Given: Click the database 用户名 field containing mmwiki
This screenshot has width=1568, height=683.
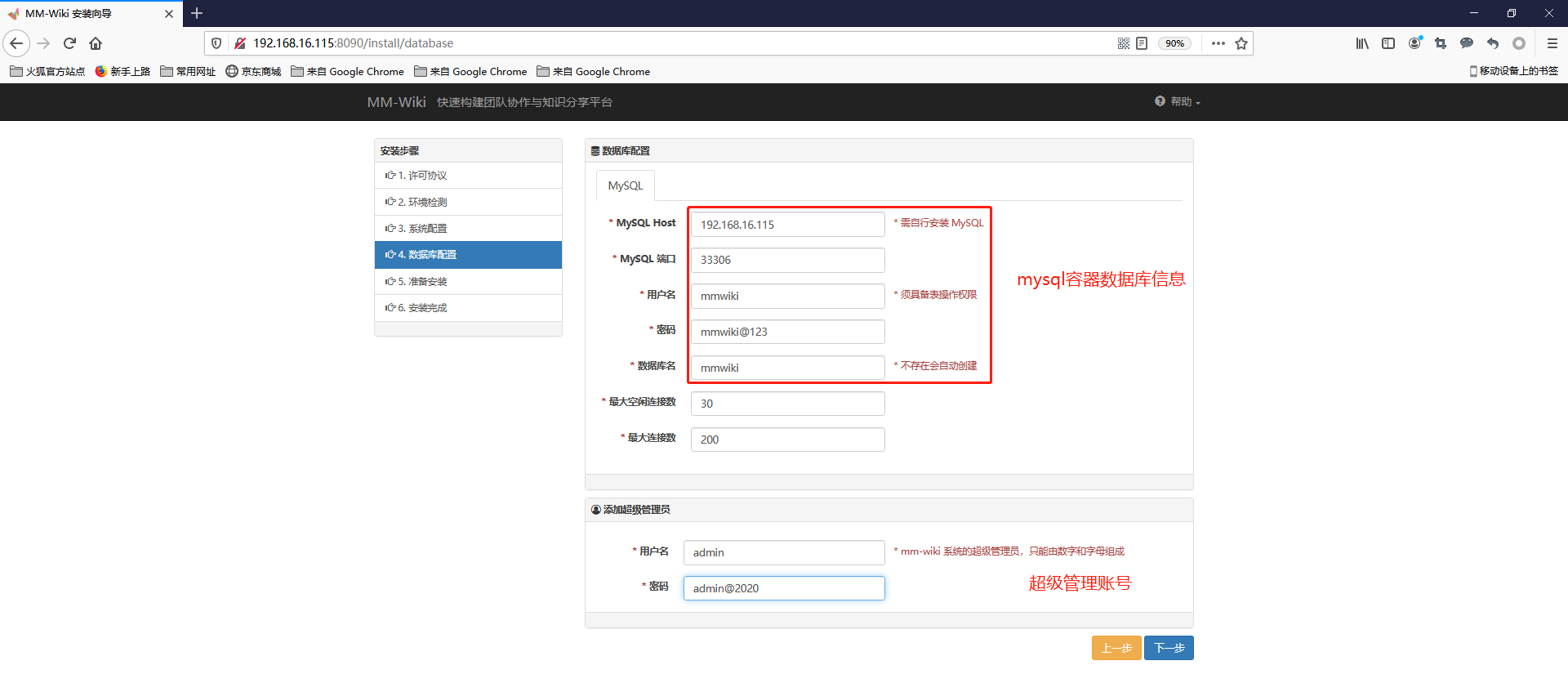Looking at the screenshot, I should 788,296.
